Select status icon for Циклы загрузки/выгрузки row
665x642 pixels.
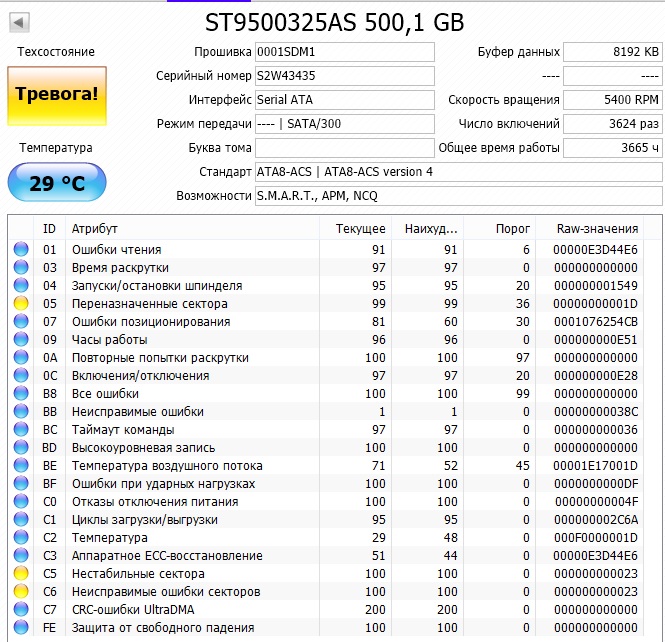pyautogui.click(x=21, y=519)
